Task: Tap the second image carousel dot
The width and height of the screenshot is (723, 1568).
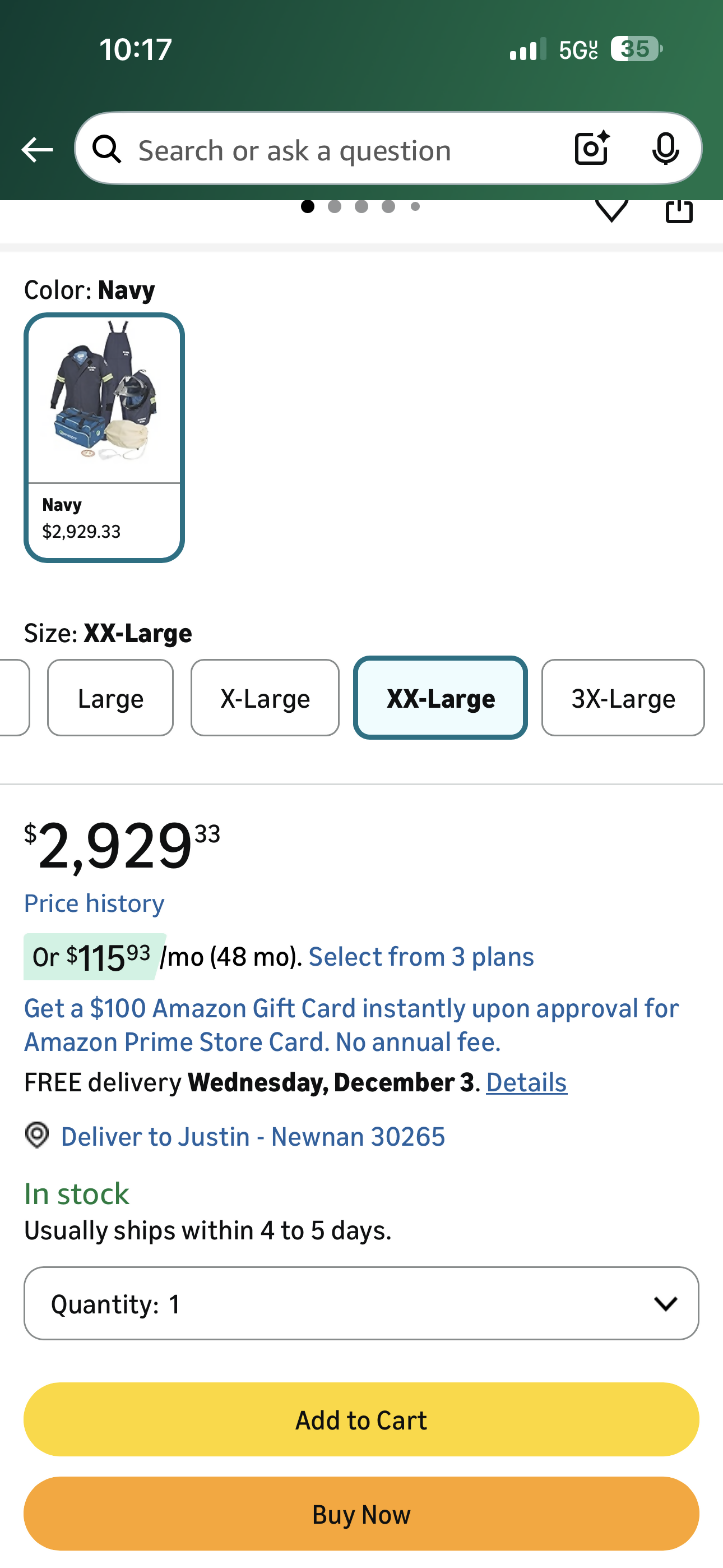Action: coord(334,207)
